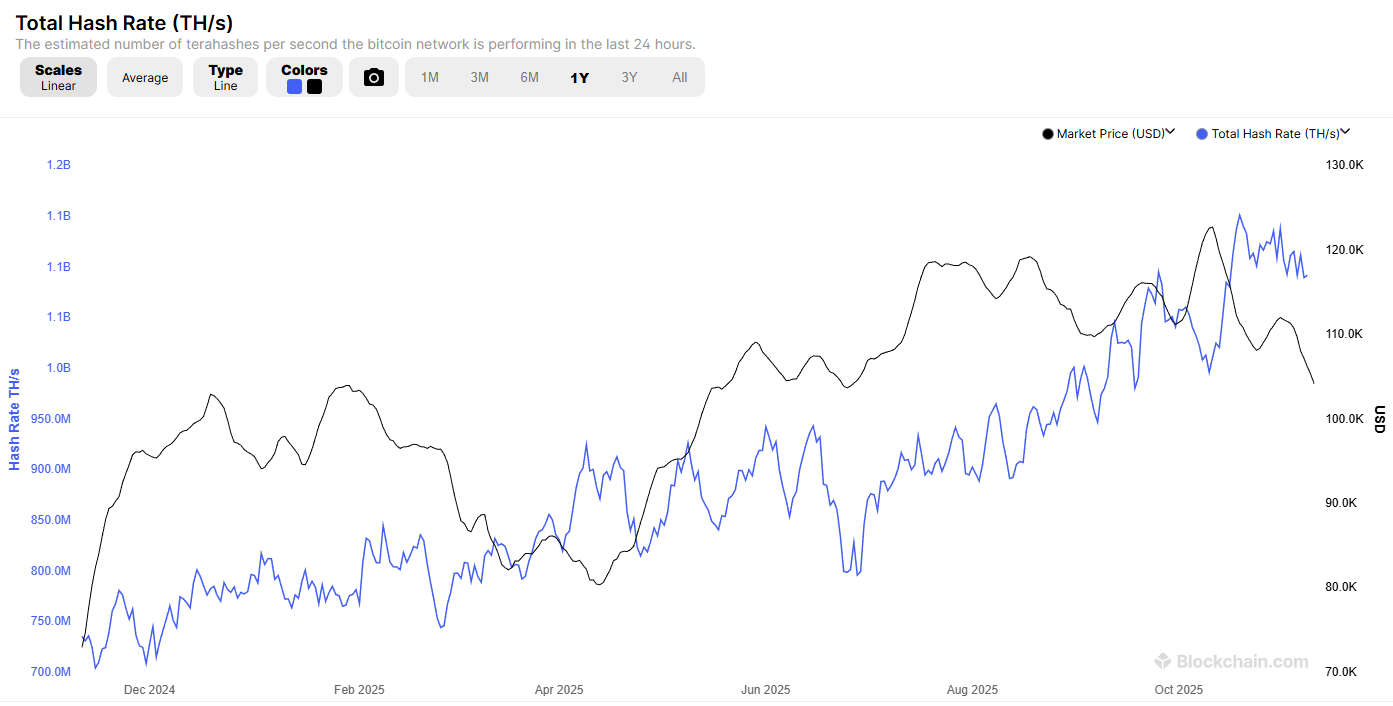Click the camera screenshot icon
Screen dimensions: 1393x706
coord(374,77)
